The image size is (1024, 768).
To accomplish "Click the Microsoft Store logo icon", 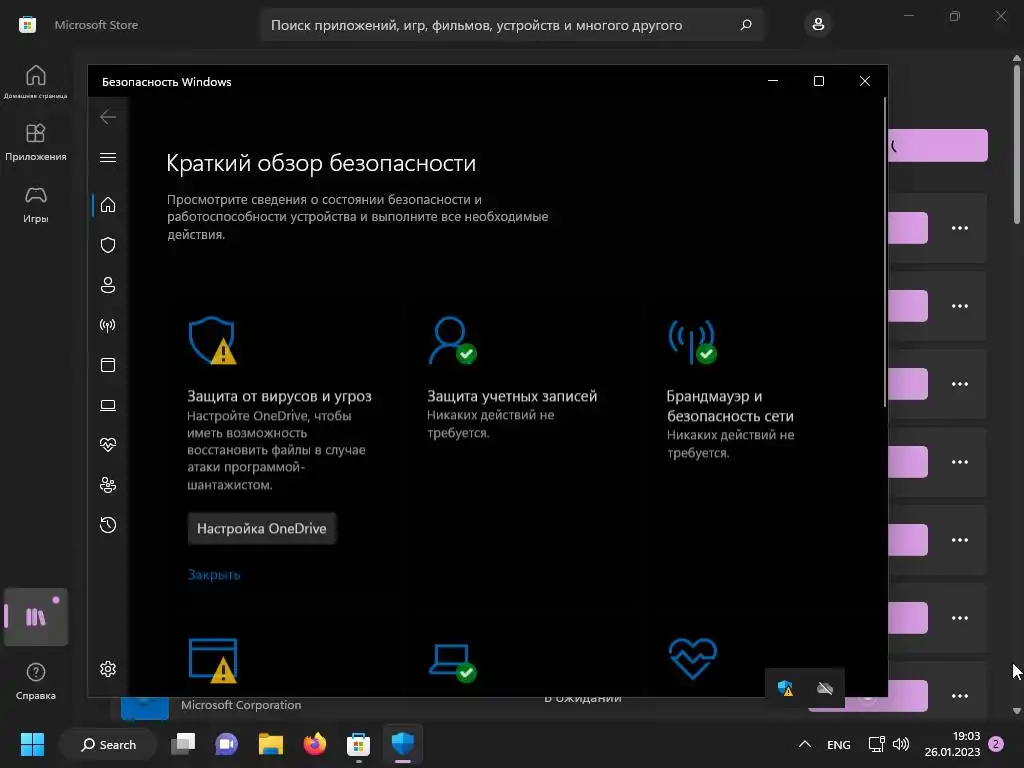I will coord(27,25).
